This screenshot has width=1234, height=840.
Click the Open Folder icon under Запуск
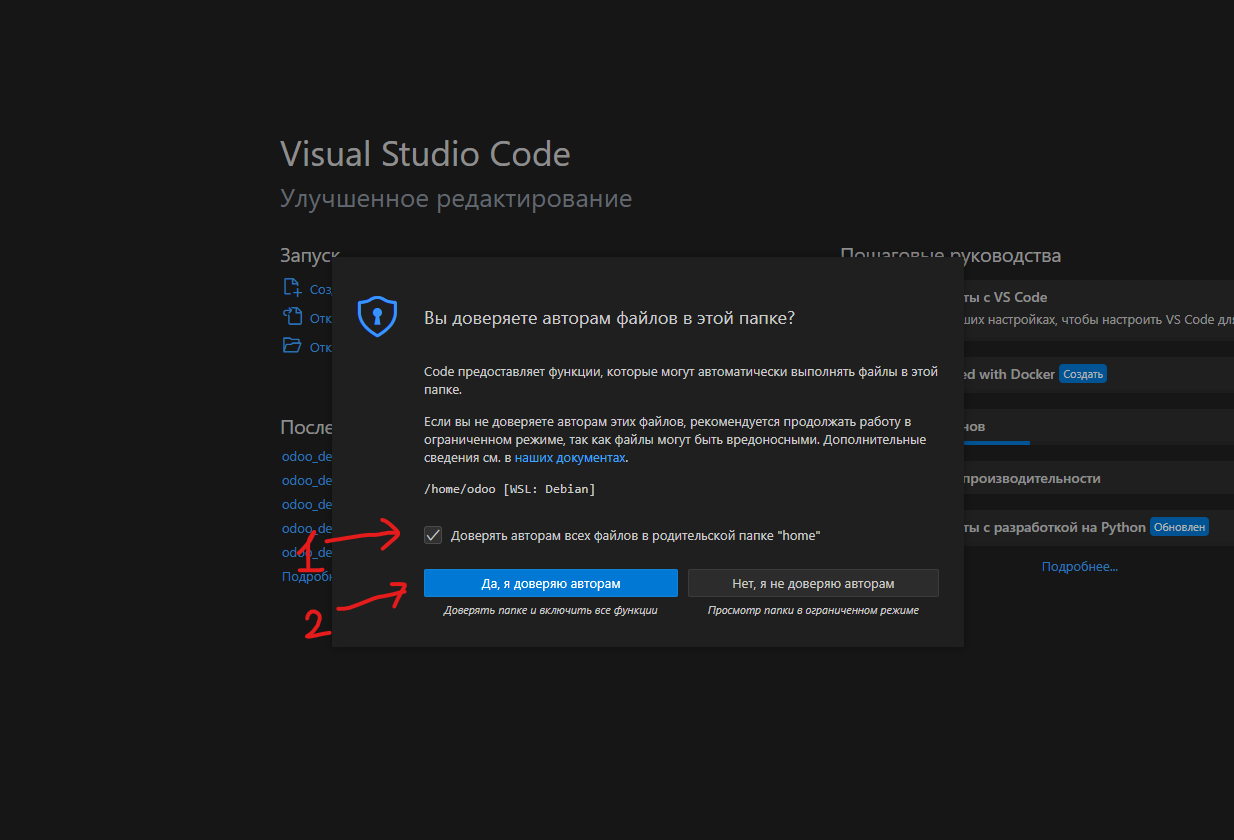tap(292, 346)
